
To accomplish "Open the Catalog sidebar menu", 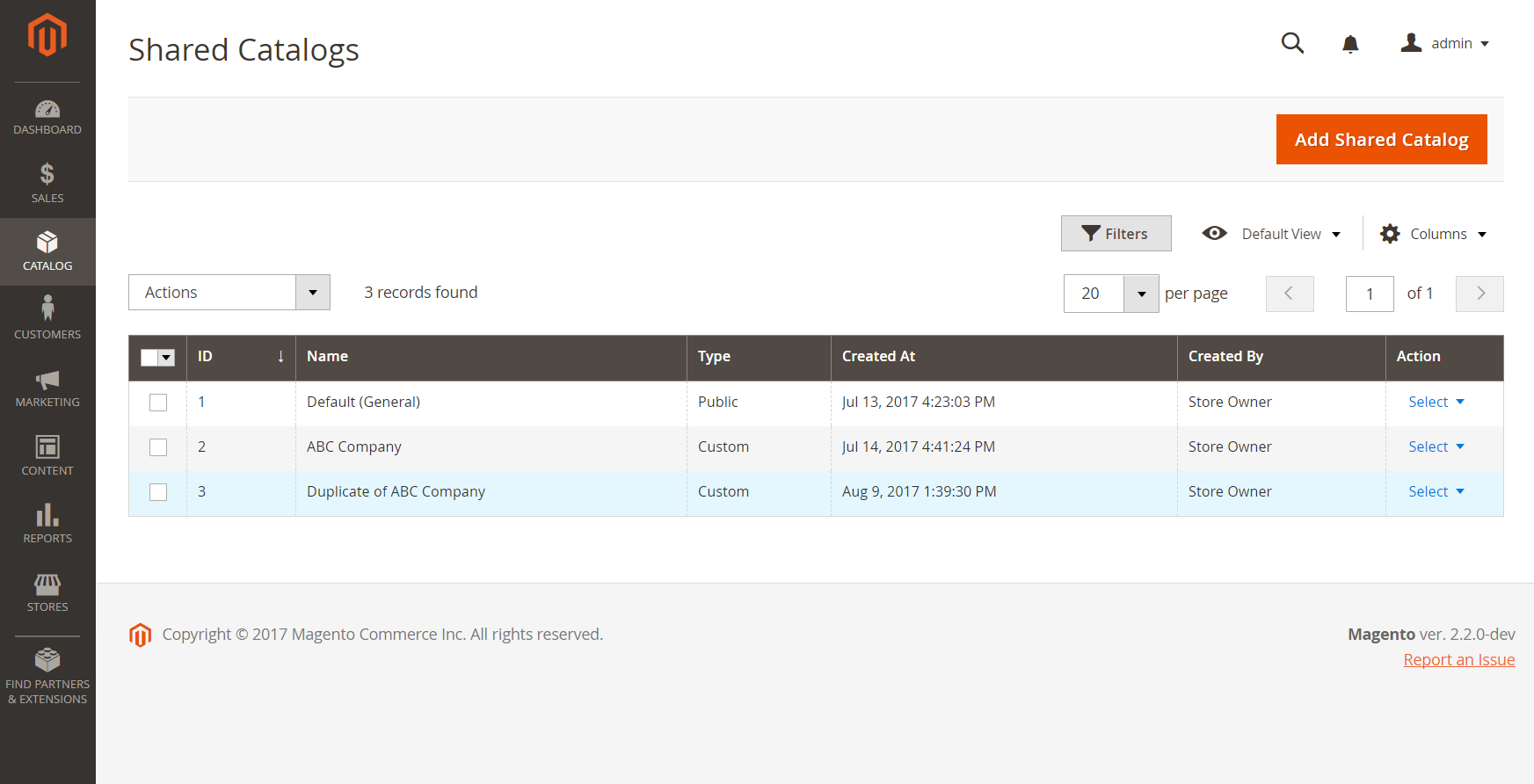I will (x=47, y=251).
